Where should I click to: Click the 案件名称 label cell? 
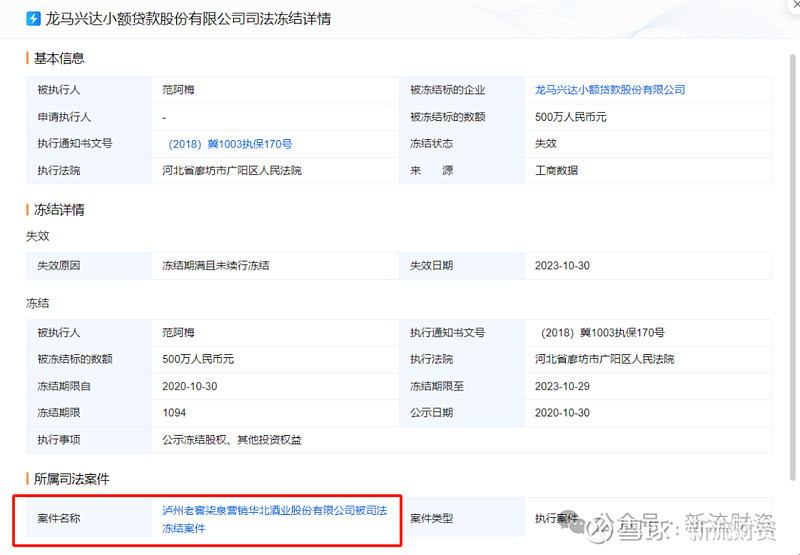89,518
